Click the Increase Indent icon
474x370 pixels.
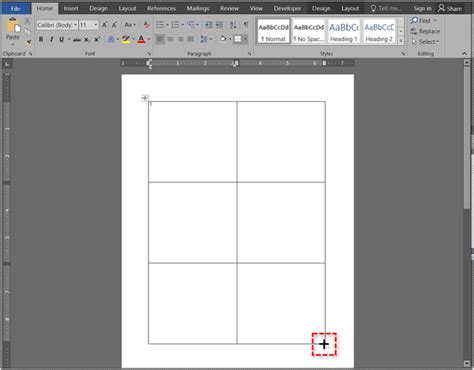[219, 25]
